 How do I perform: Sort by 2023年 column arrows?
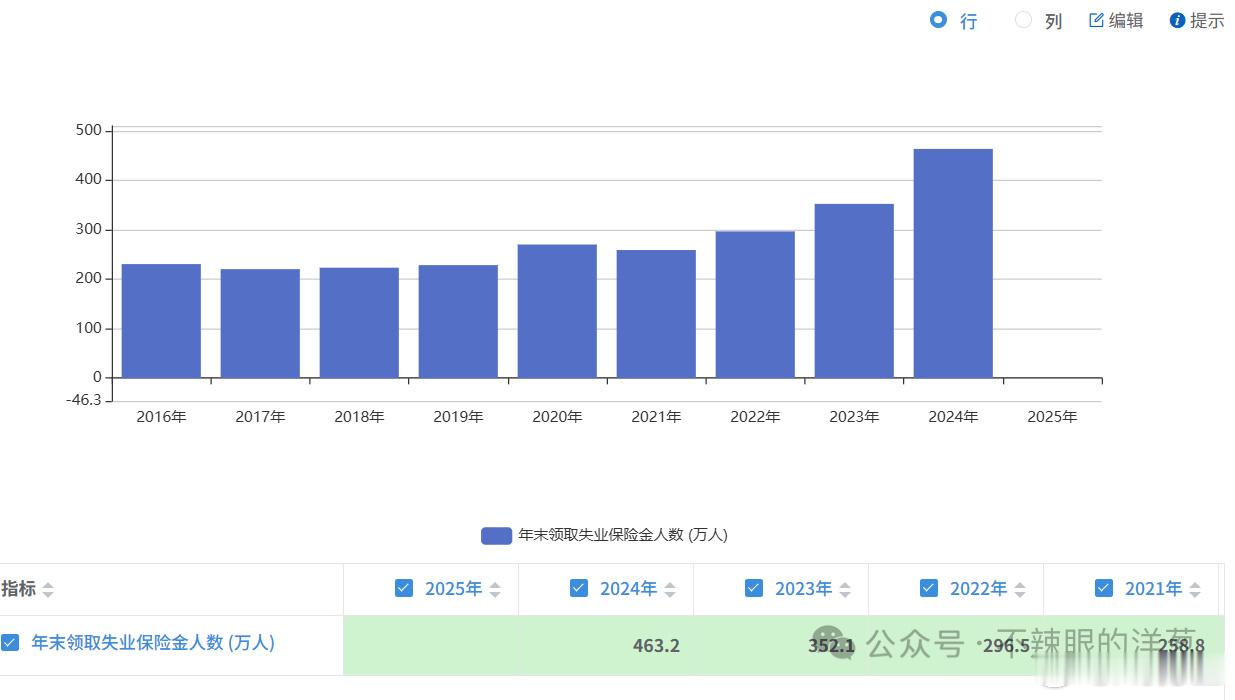point(845,590)
